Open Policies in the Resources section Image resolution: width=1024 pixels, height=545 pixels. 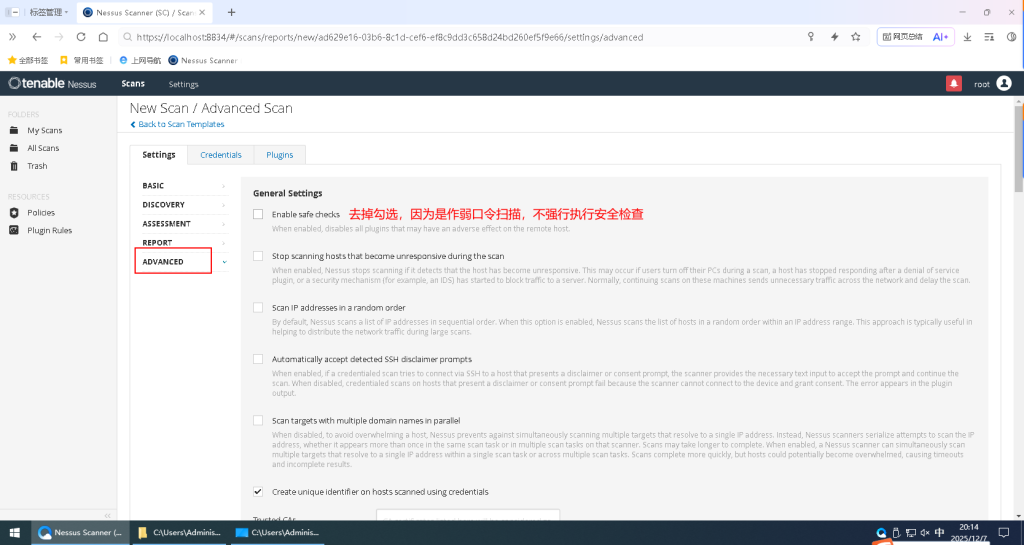click(x=41, y=213)
